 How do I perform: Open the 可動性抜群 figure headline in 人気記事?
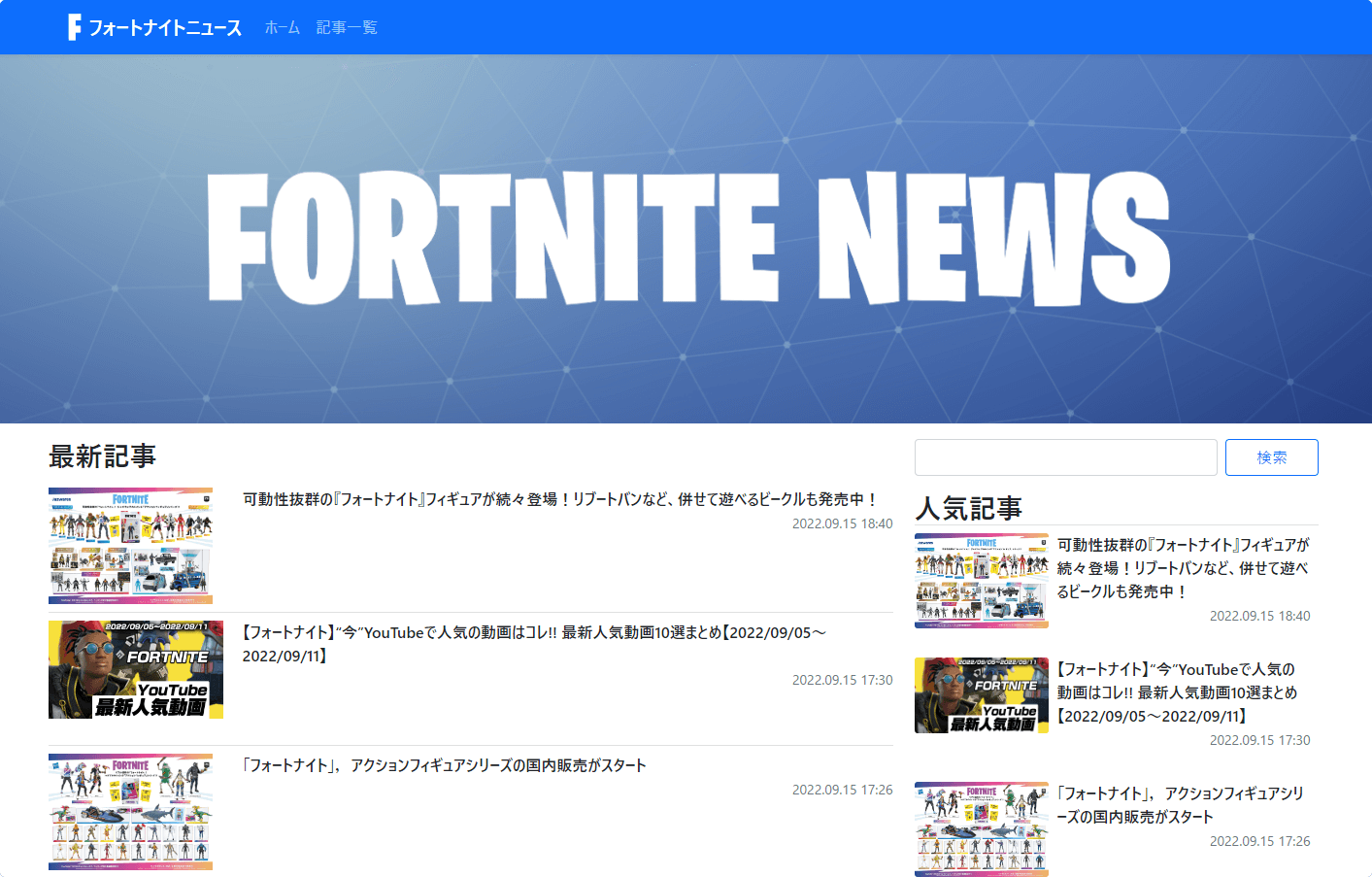click(1183, 568)
